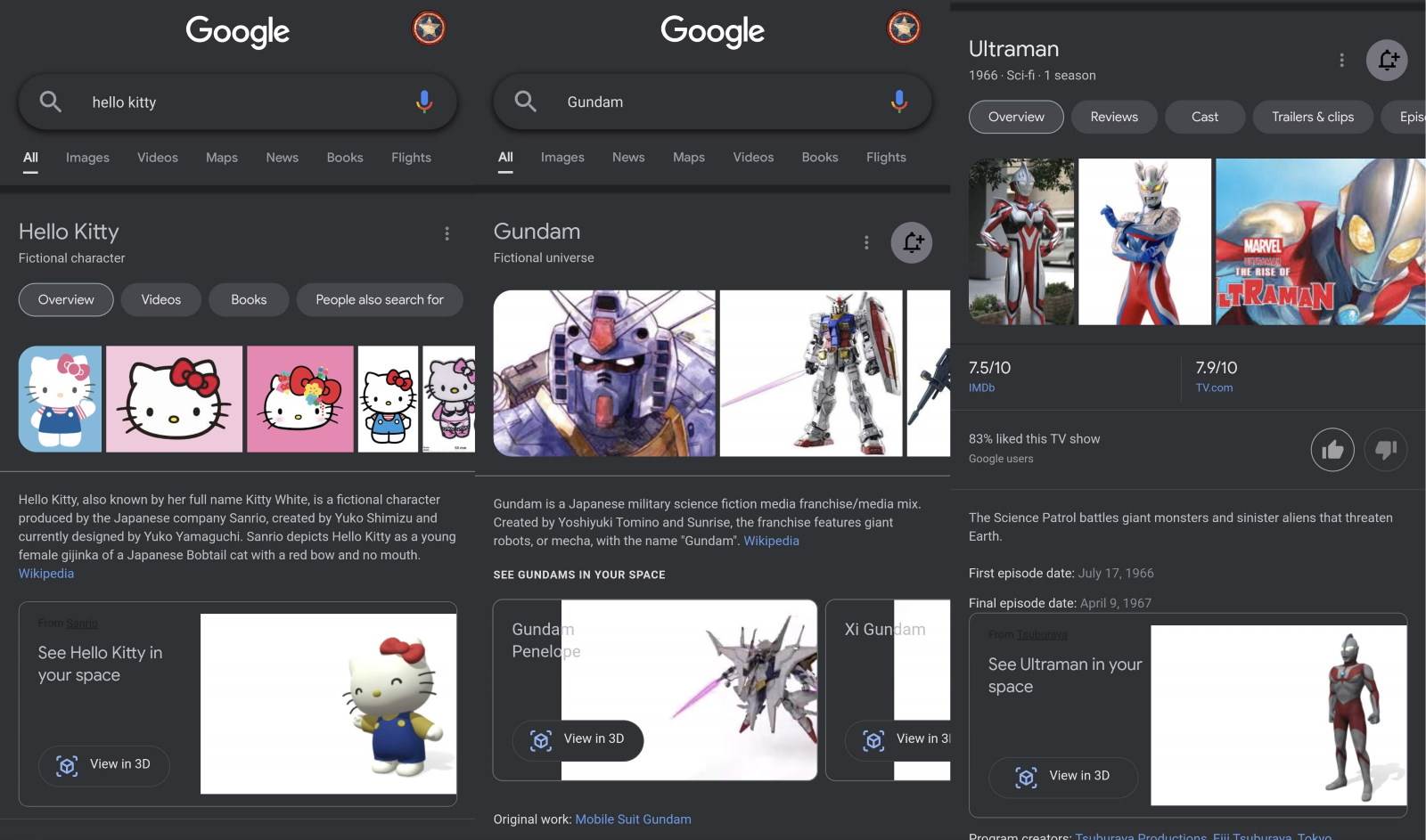The width and height of the screenshot is (1426, 840).
Task: Open Sanrio source link
Action: point(82,624)
